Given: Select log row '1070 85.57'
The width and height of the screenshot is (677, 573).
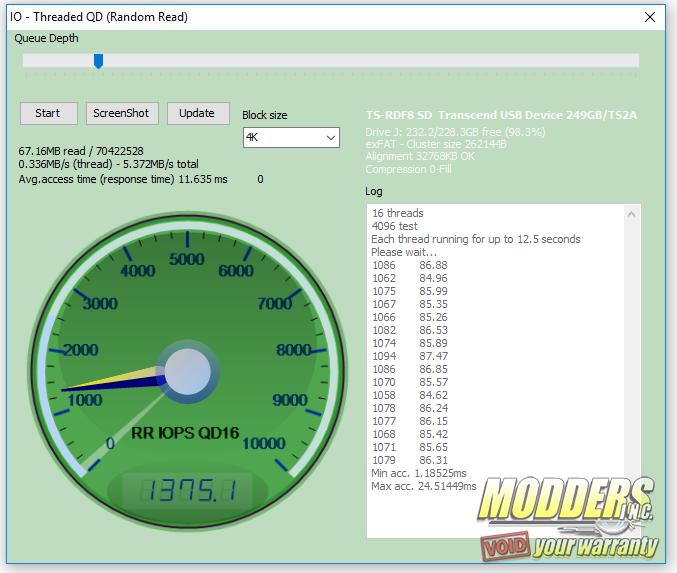Looking at the screenshot, I should (410, 382).
